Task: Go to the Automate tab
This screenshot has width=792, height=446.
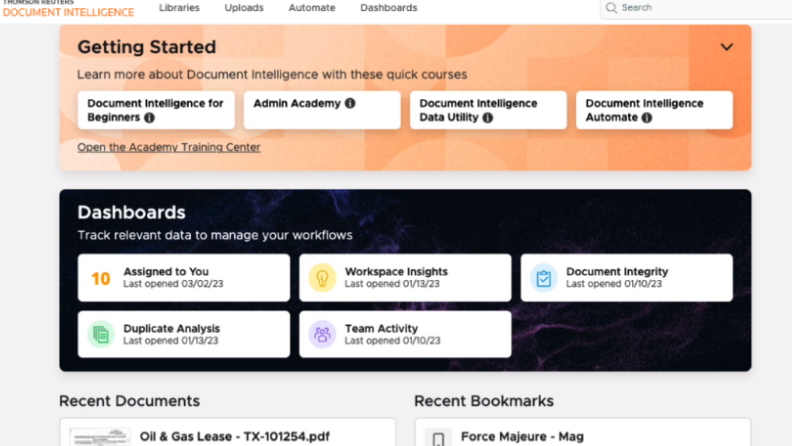Action: click(x=312, y=8)
